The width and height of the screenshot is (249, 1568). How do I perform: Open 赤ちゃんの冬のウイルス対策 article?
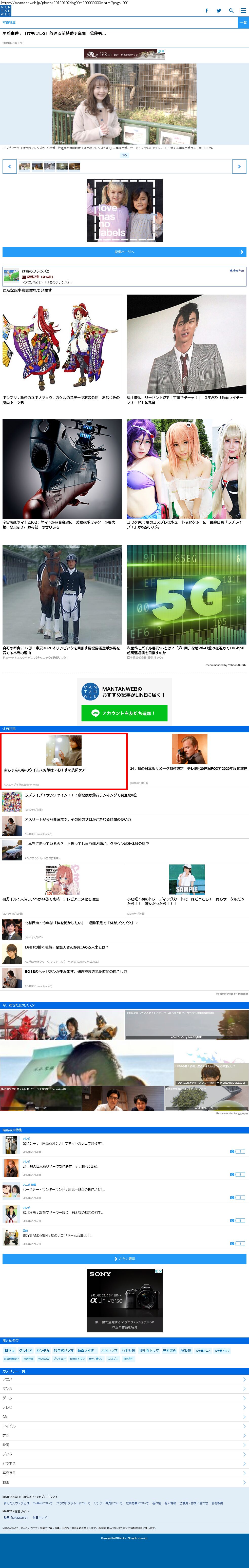[x=64, y=761]
